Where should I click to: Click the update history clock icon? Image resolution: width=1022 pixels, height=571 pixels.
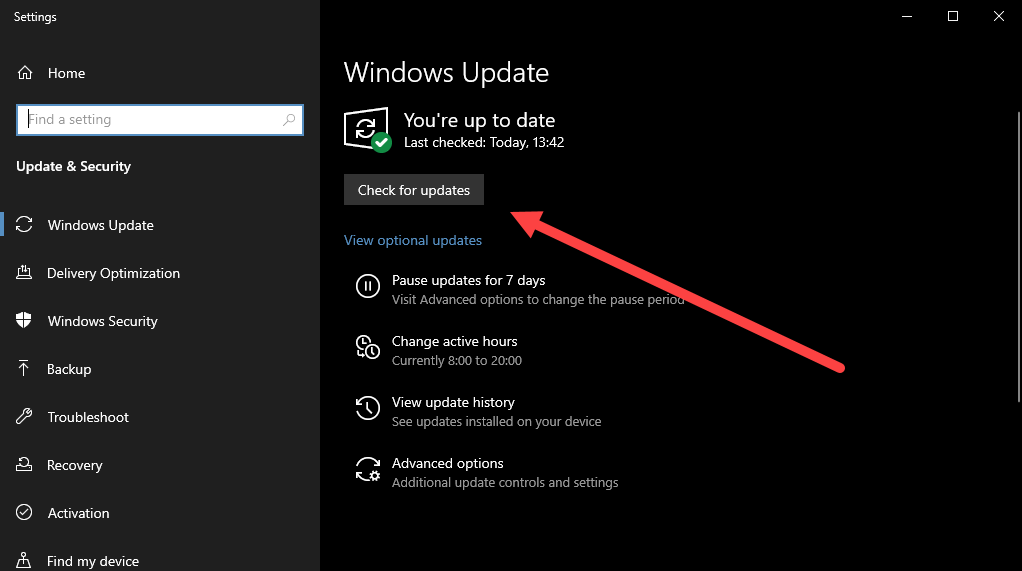coord(368,408)
